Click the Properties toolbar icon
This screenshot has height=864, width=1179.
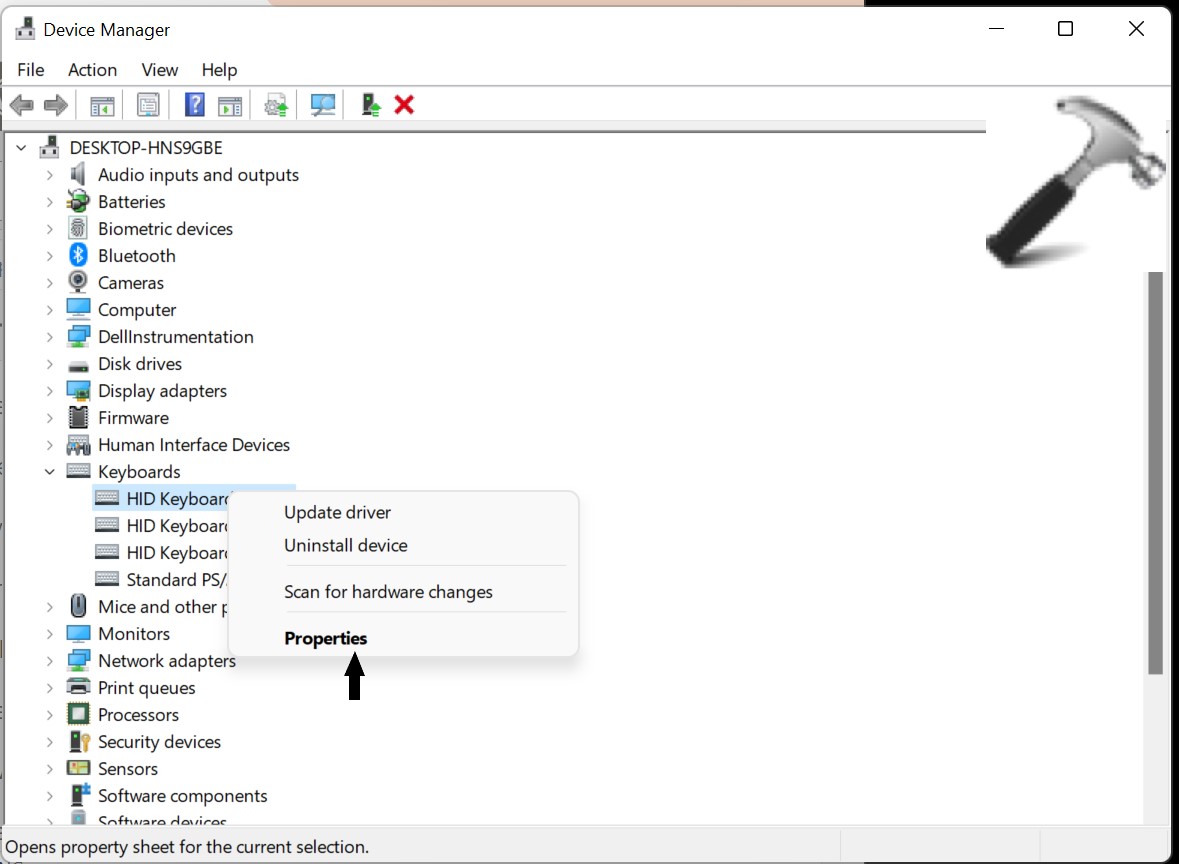point(148,105)
